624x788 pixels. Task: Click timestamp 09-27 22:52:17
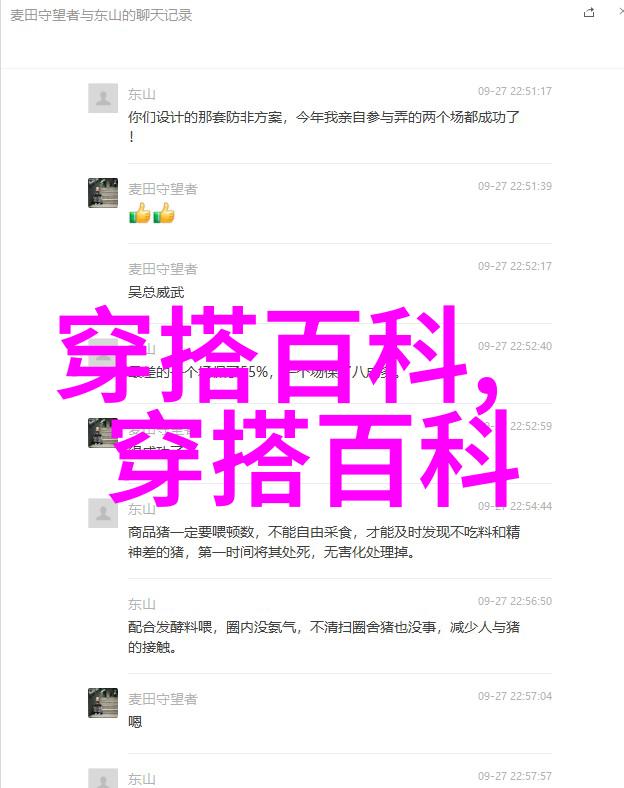click(514, 266)
